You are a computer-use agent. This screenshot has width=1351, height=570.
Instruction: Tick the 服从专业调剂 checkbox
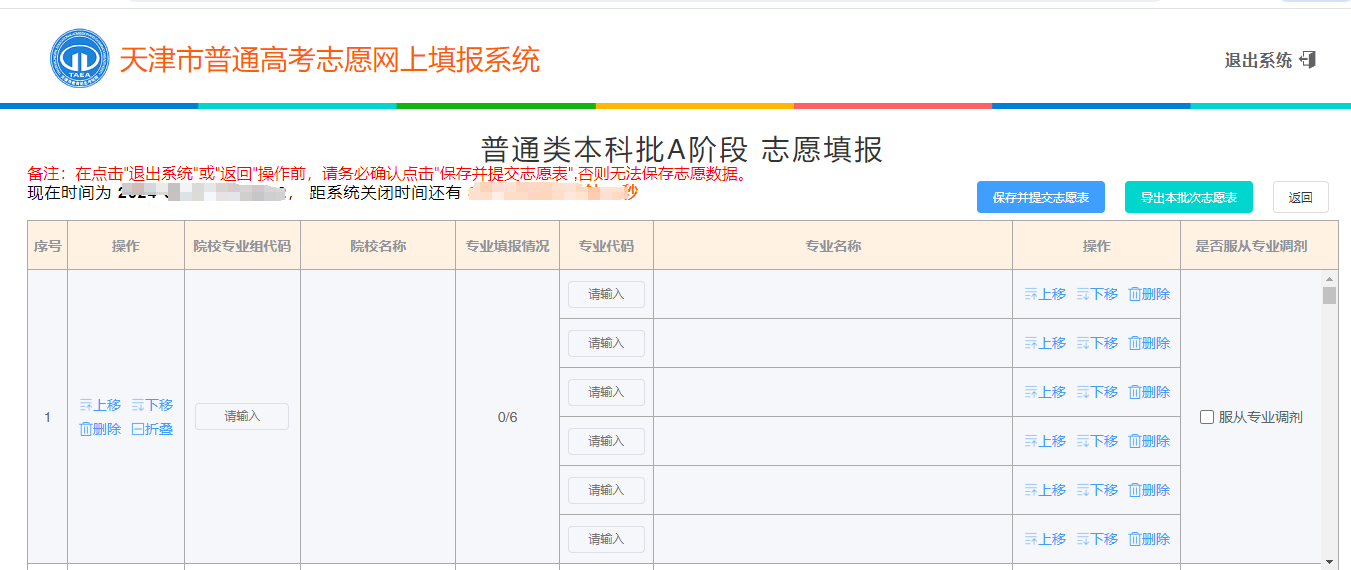click(1207, 417)
